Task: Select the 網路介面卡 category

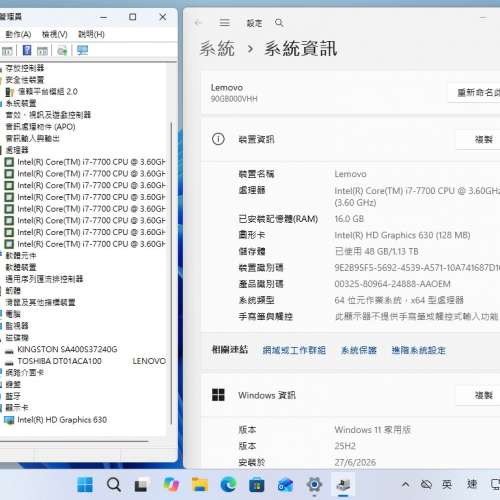Action: 25,373
